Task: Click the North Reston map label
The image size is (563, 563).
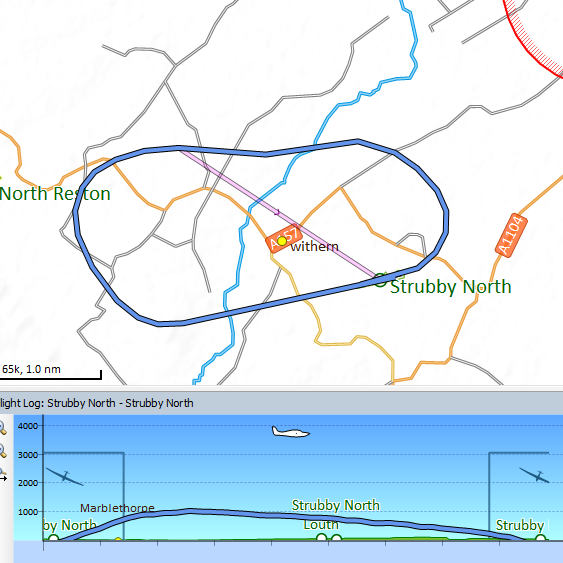Action: pyautogui.click(x=55, y=194)
